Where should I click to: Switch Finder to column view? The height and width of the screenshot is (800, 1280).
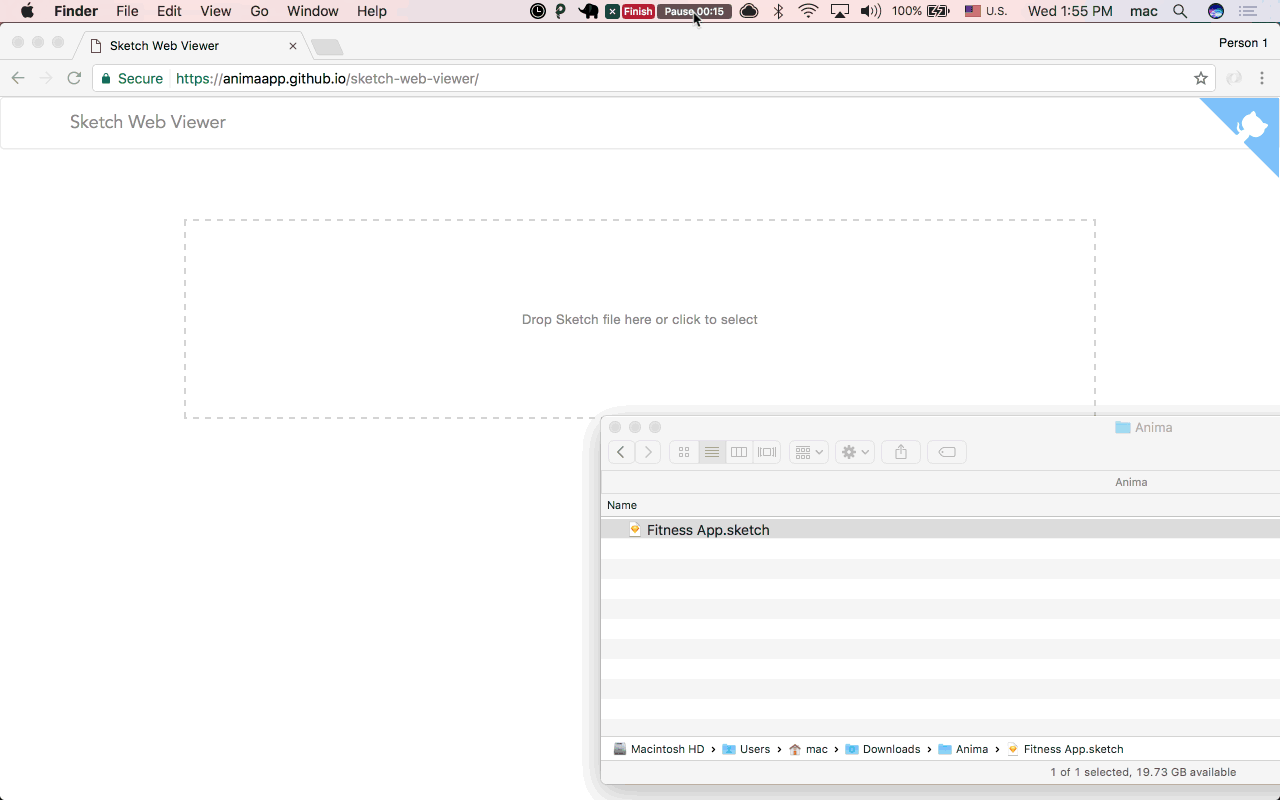pos(739,452)
